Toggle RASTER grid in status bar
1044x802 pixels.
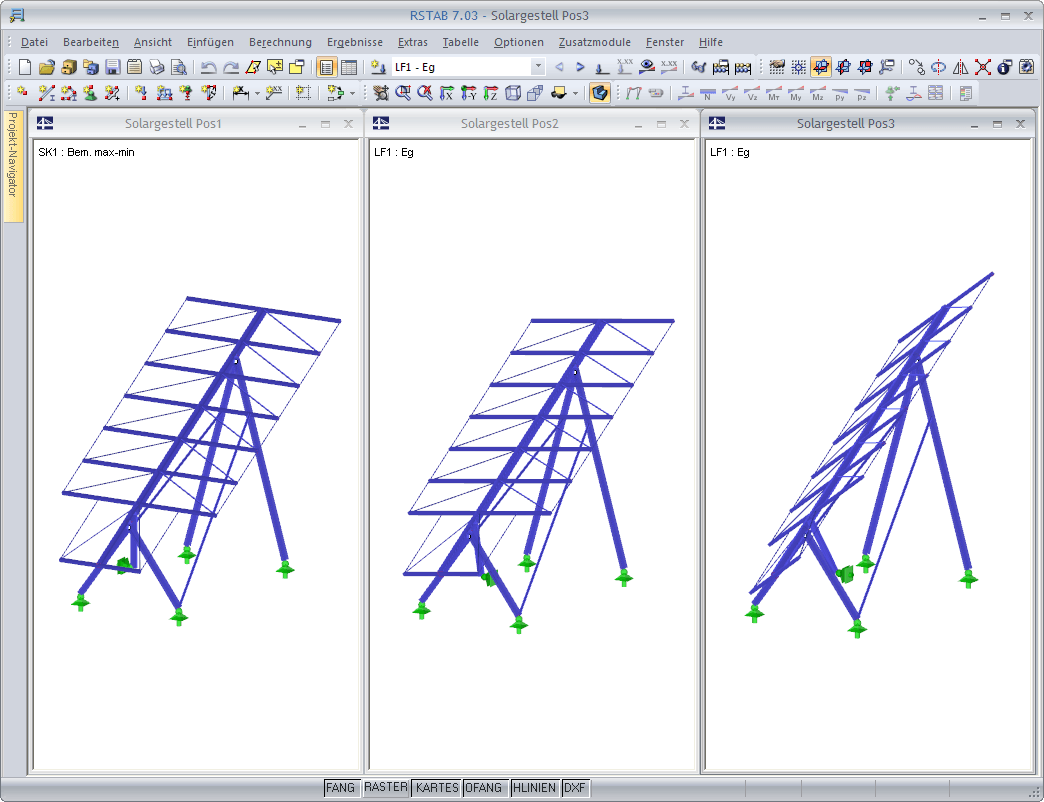tap(386, 787)
